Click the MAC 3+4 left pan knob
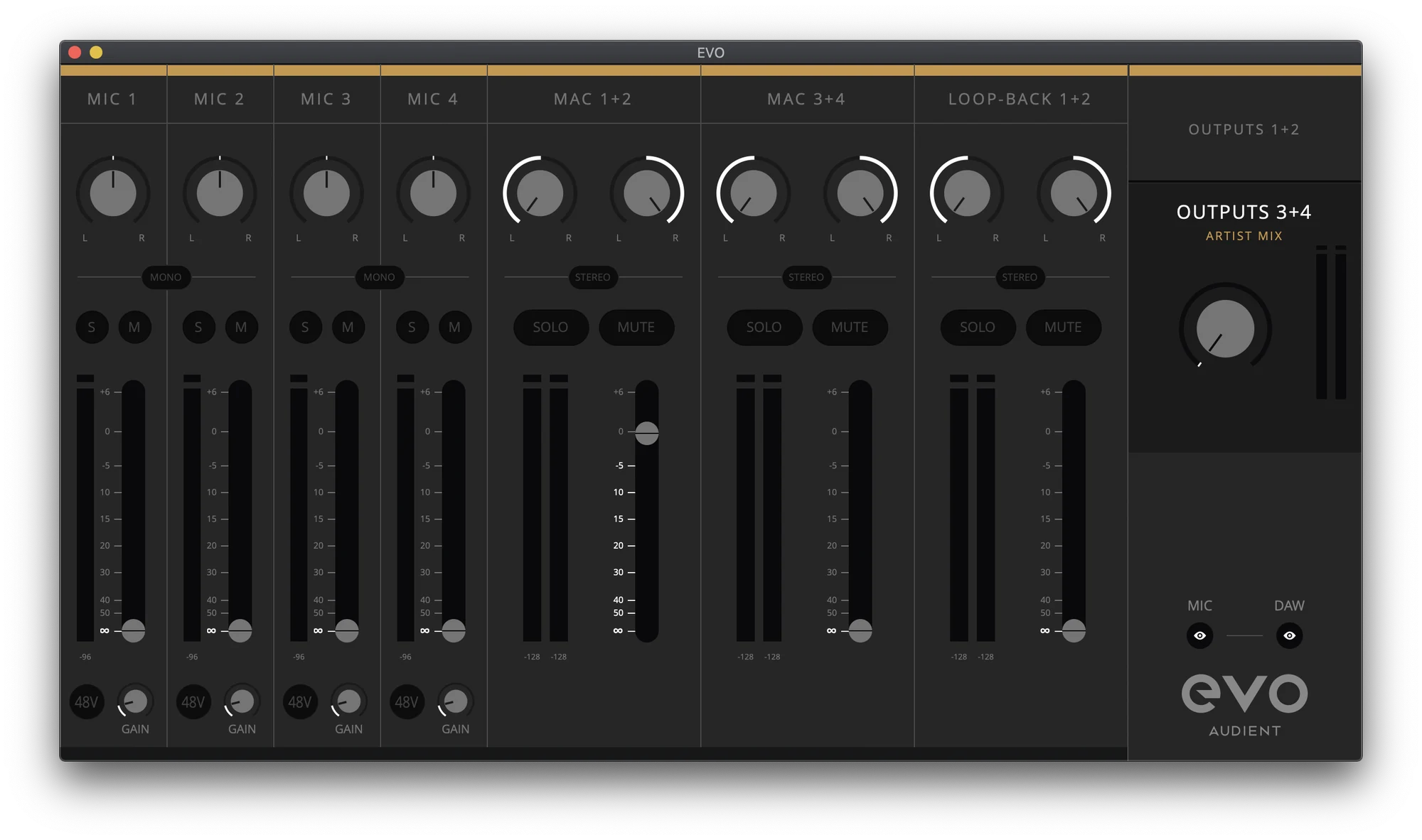 coord(754,193)
